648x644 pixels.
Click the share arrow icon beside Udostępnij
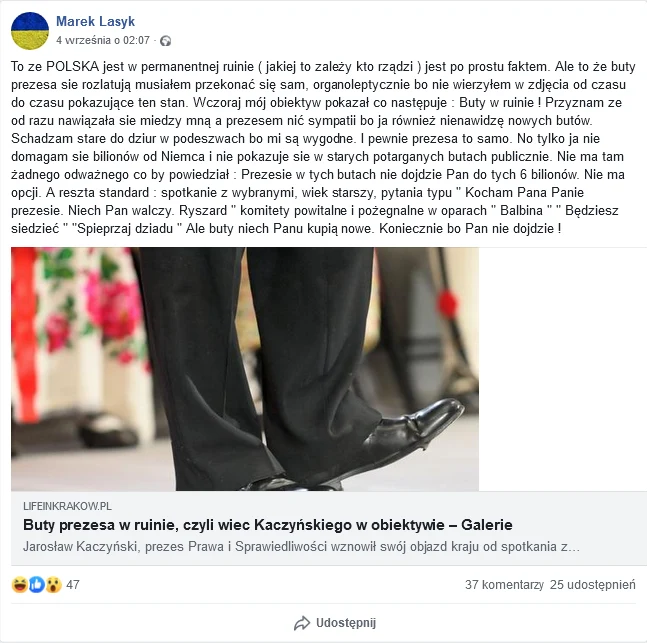coord(302,623)
